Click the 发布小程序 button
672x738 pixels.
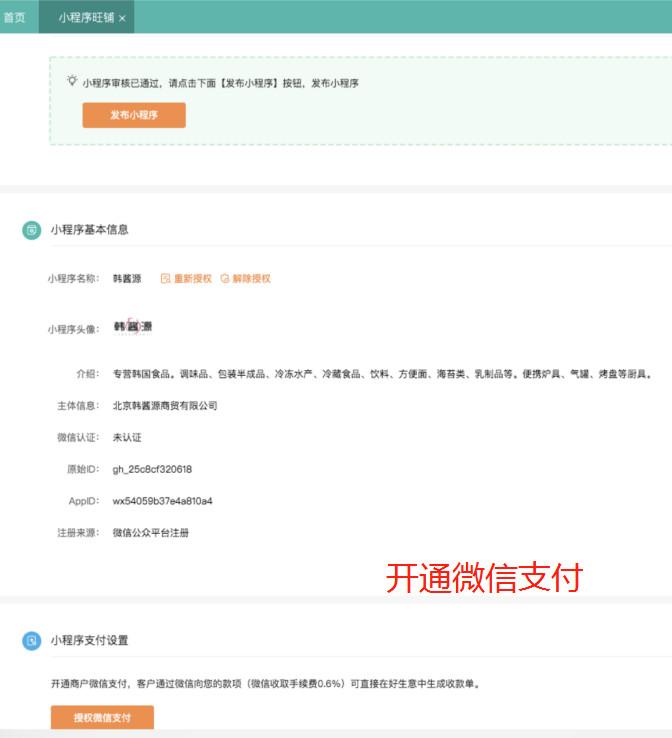[x=134, y=115]
